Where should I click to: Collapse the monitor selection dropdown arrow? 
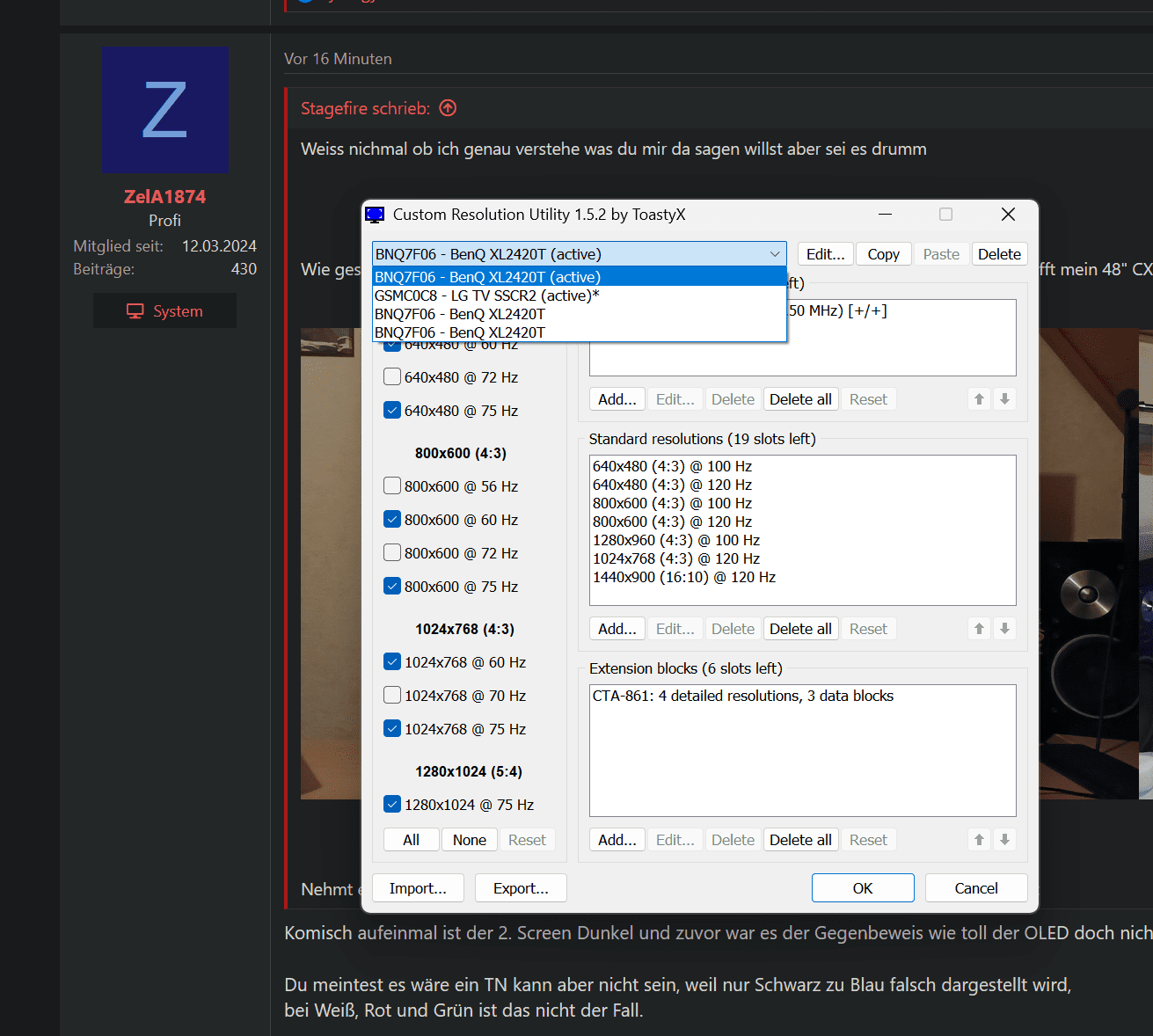775,254
